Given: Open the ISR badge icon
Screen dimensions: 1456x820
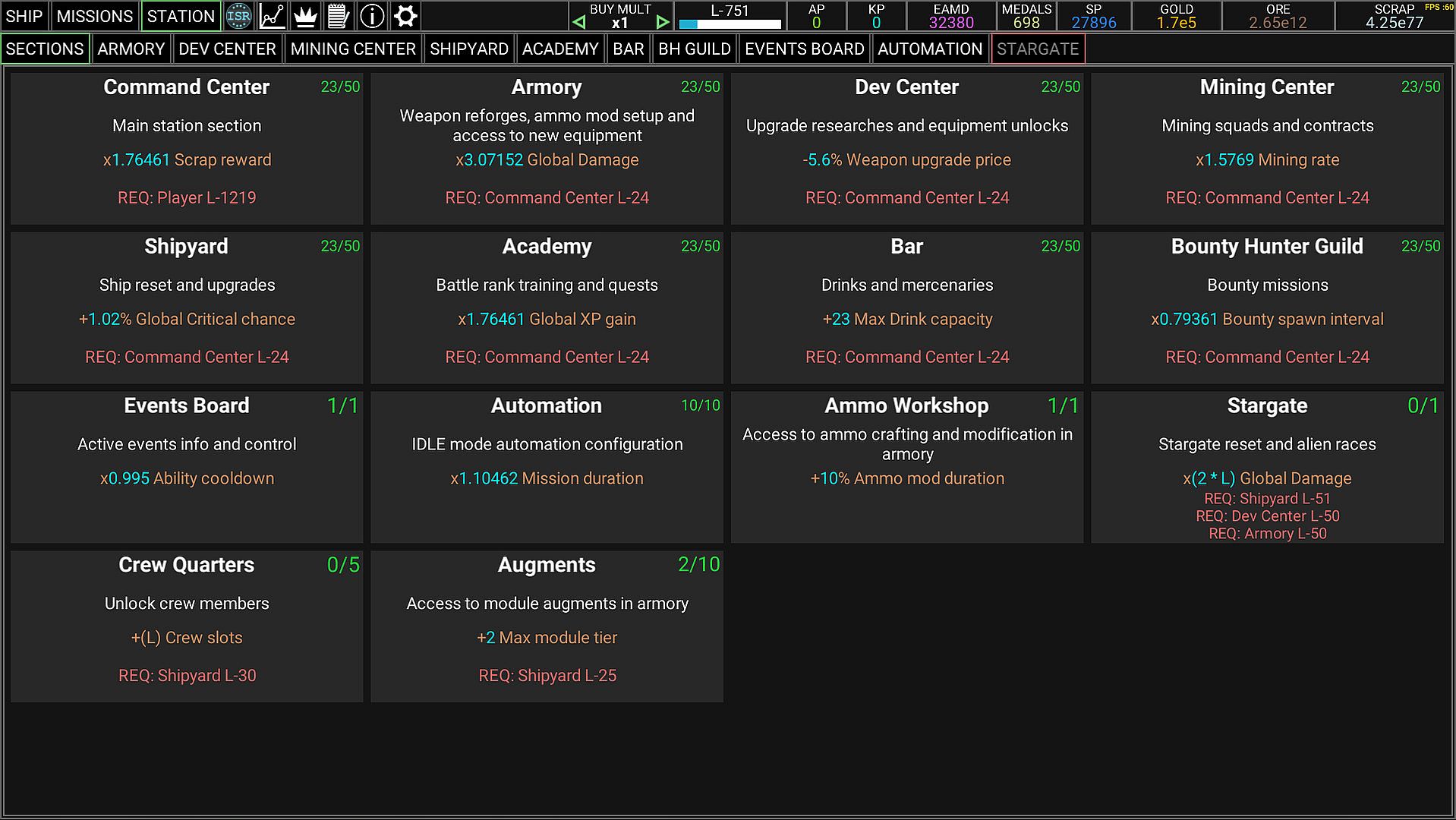Looking at the screenshot, I should (238, 16).
